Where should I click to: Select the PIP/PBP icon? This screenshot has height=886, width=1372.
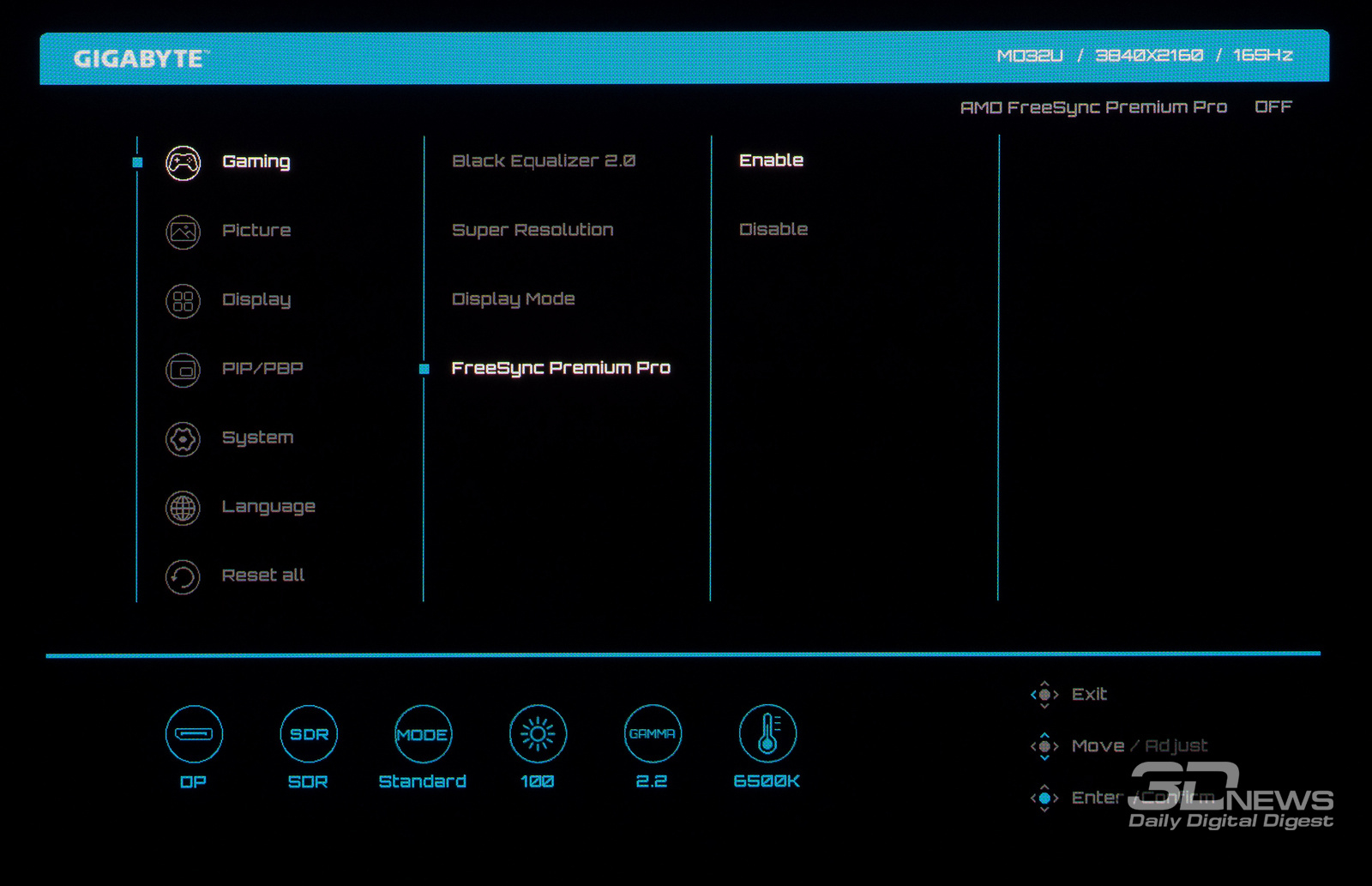click(x=183, y=371)
